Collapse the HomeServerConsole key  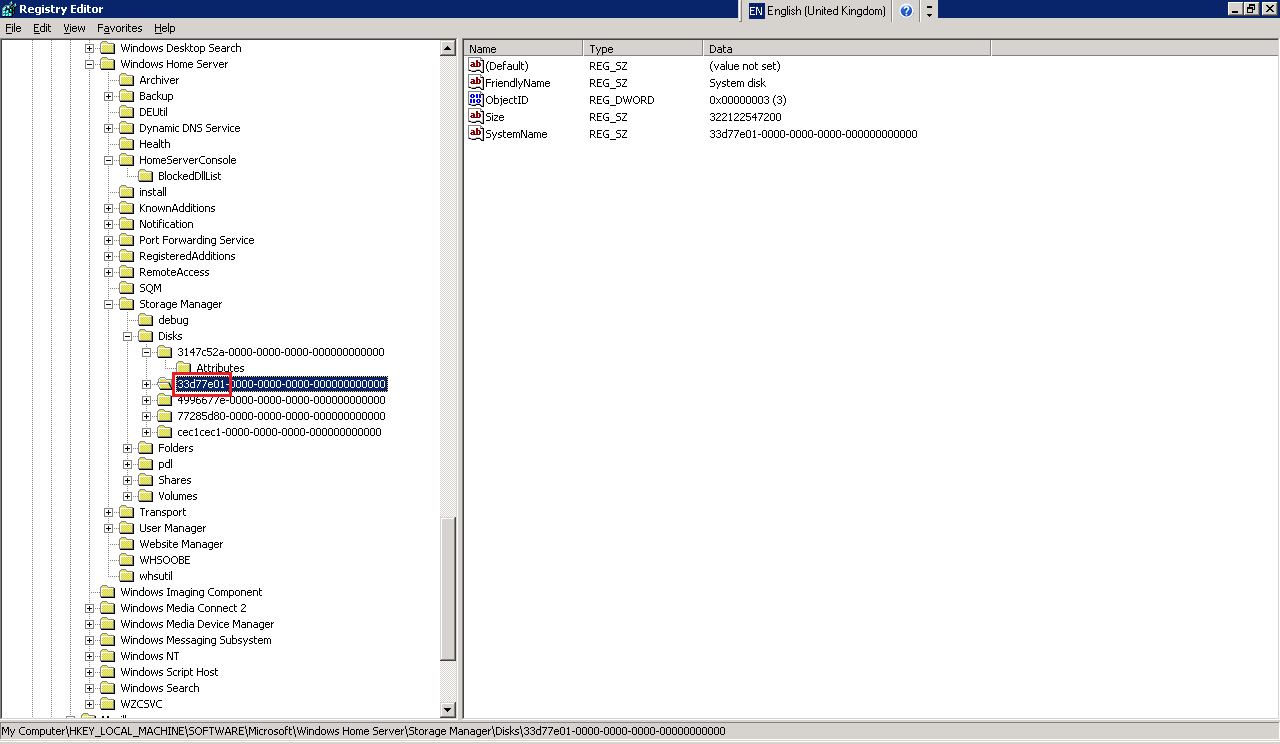point(109,160)
